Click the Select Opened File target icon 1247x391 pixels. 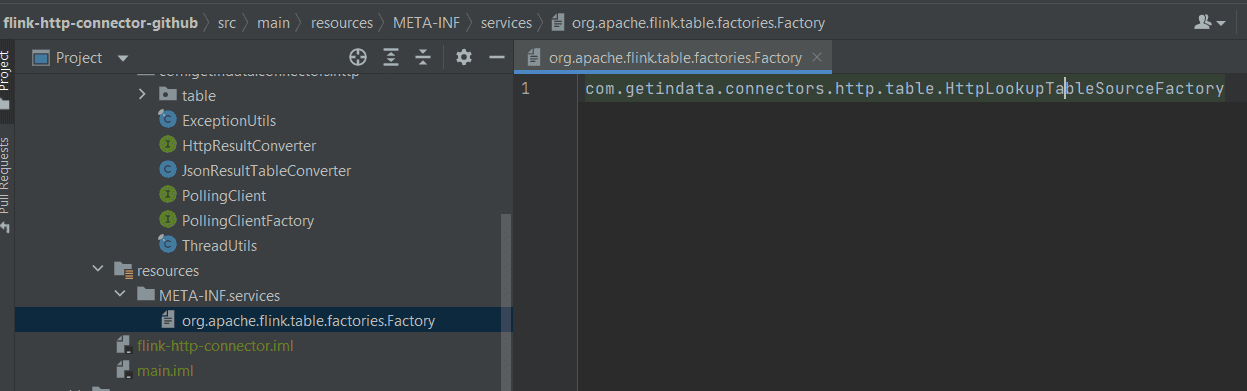pyautogui.click(x=357, y=58)
